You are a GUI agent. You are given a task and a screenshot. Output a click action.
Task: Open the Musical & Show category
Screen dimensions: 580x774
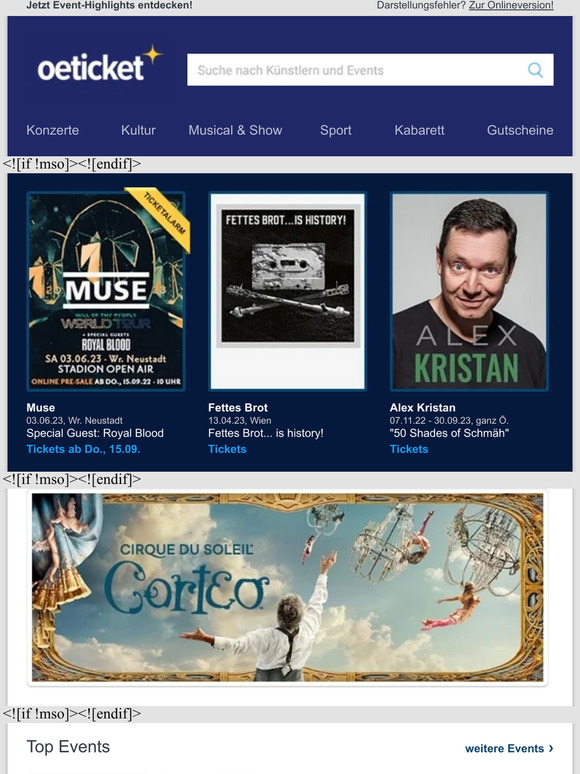tap(235, 130)
